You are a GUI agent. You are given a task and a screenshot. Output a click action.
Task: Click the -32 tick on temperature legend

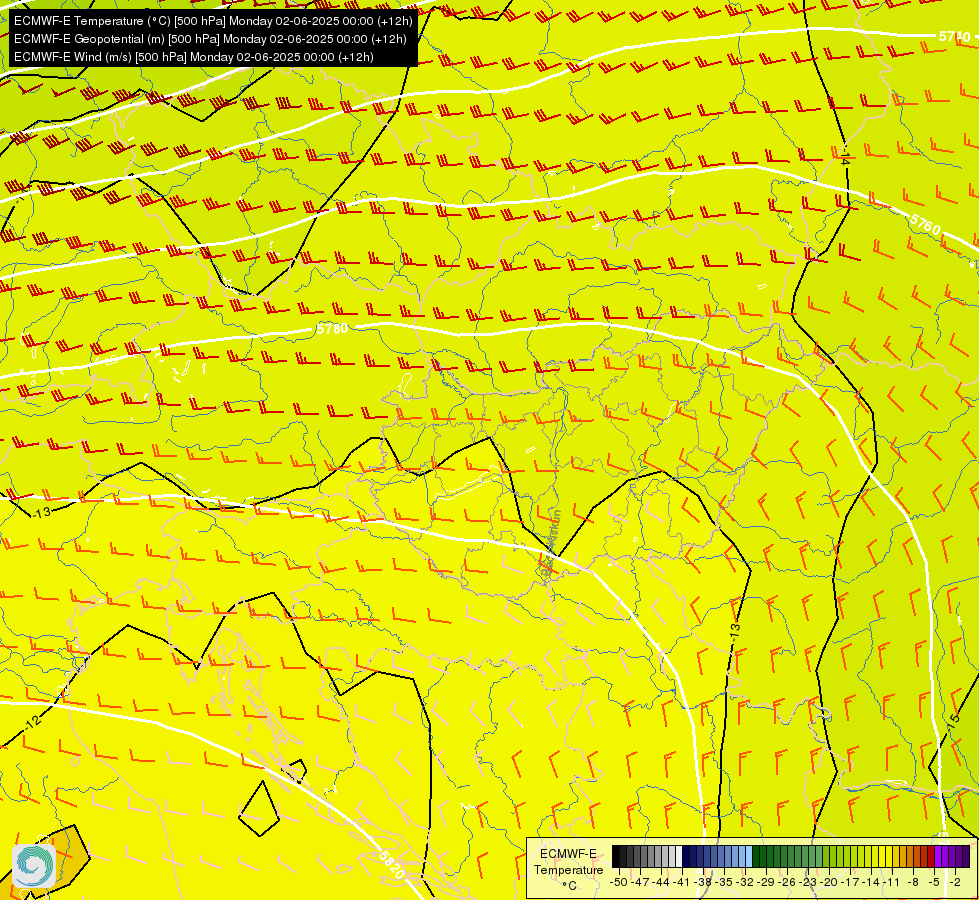(x=745, y=882)
